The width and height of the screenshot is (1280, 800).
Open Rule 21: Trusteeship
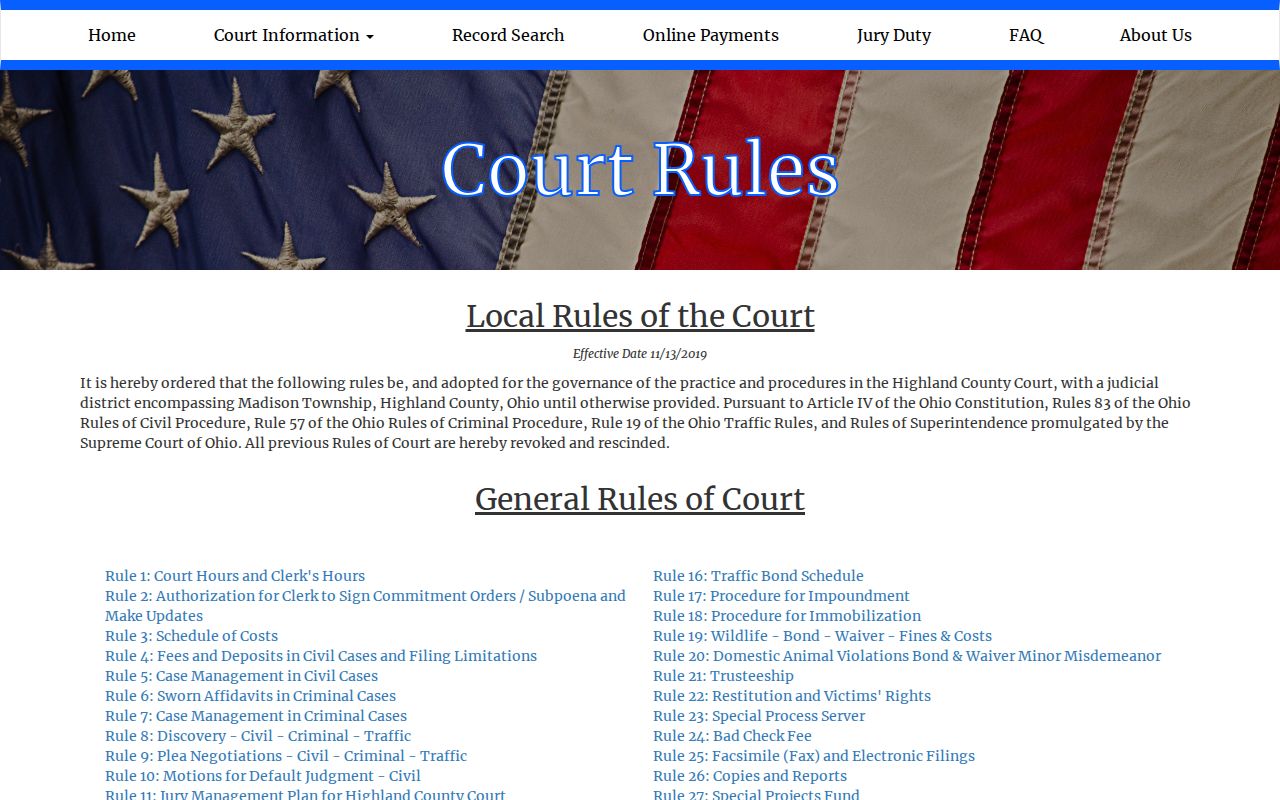tap(723, 676)
